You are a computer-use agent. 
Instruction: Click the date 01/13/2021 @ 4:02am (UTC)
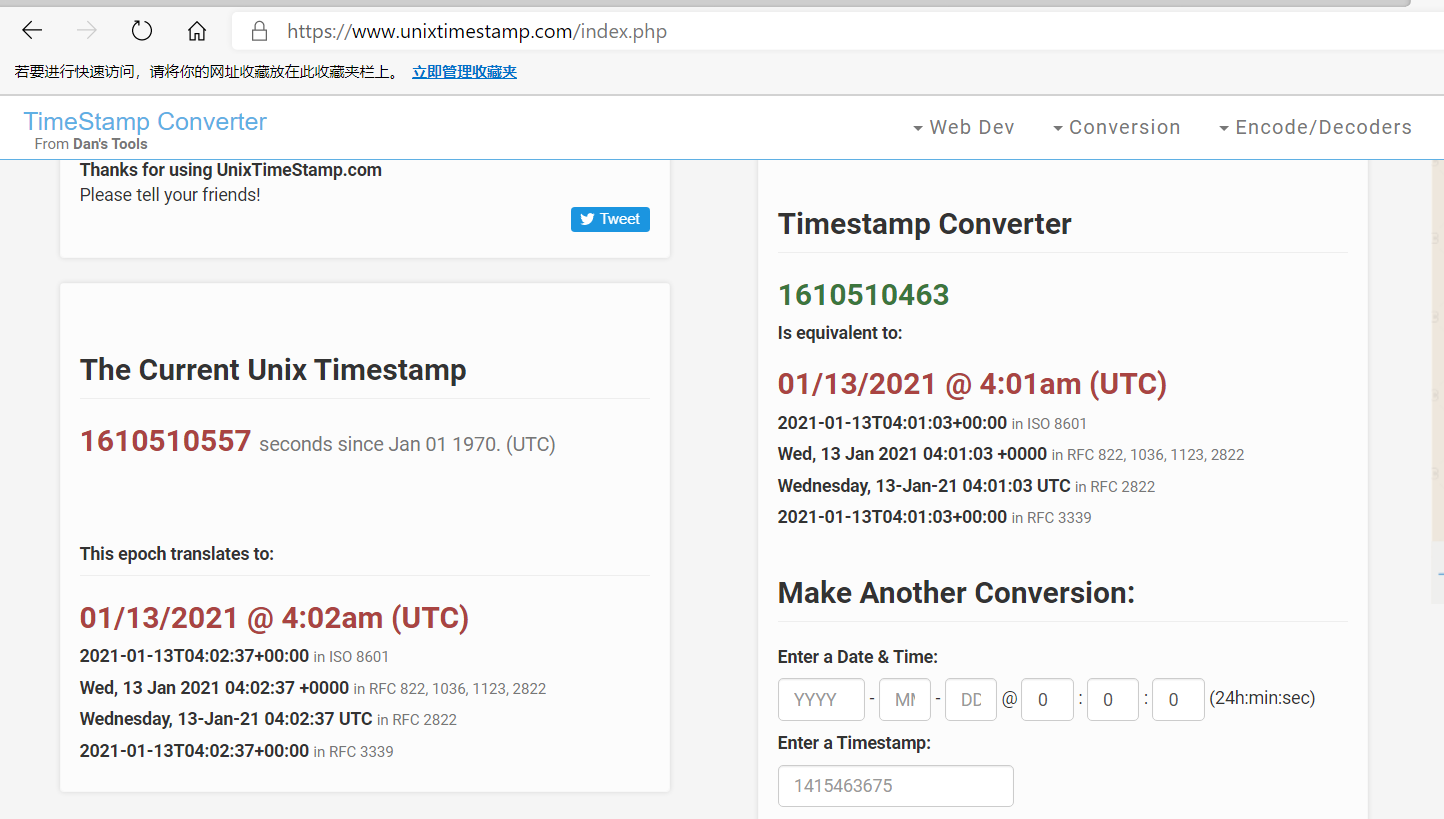(x=274, y=618)
